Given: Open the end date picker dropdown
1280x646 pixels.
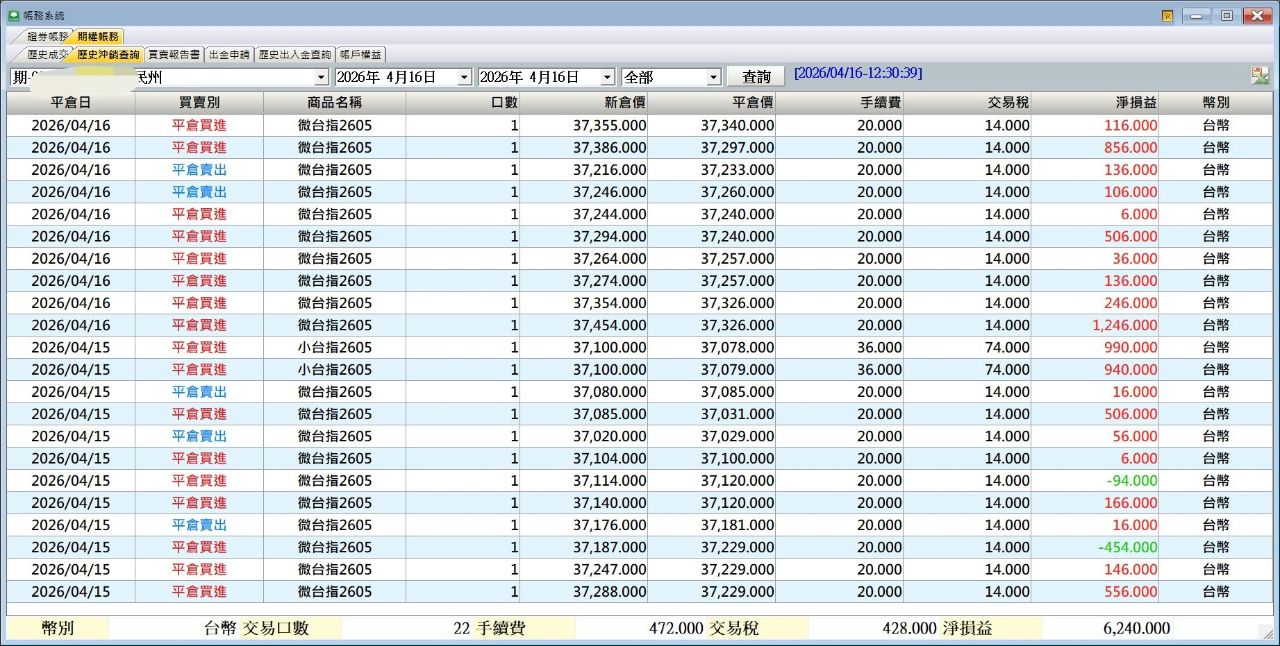Looking at the screenshot, I should 607,77.
